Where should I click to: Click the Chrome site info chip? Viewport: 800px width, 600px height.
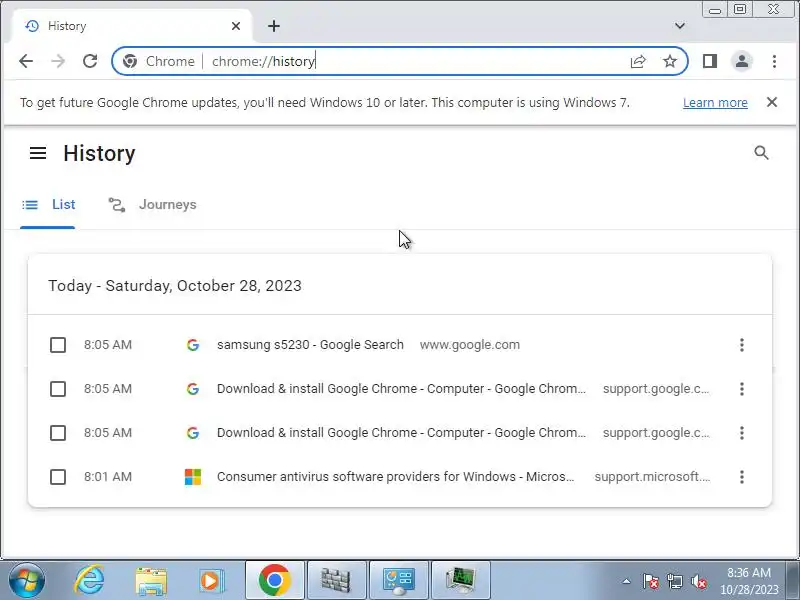[x=160, y=61]
